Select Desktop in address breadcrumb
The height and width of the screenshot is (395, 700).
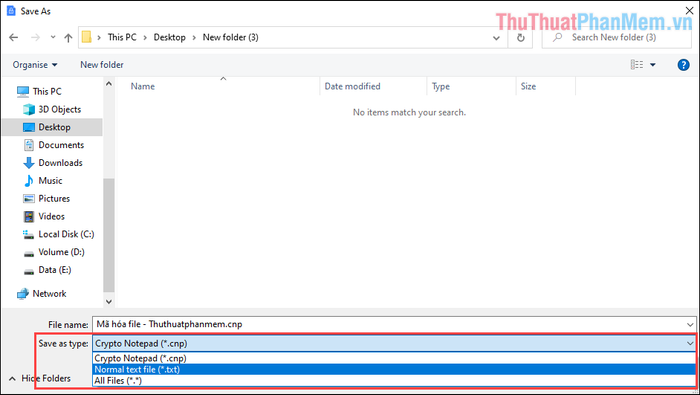click(x=169, y=37)
